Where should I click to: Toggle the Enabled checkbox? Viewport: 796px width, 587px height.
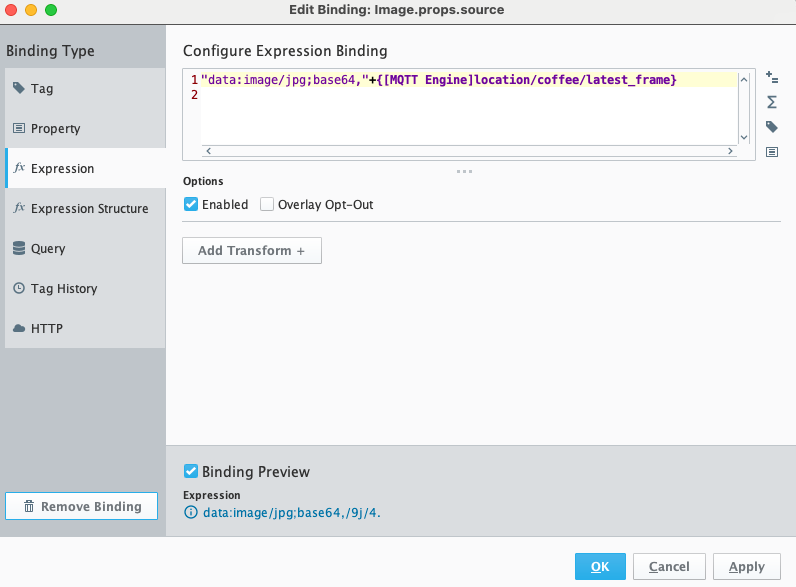(191, 205)
